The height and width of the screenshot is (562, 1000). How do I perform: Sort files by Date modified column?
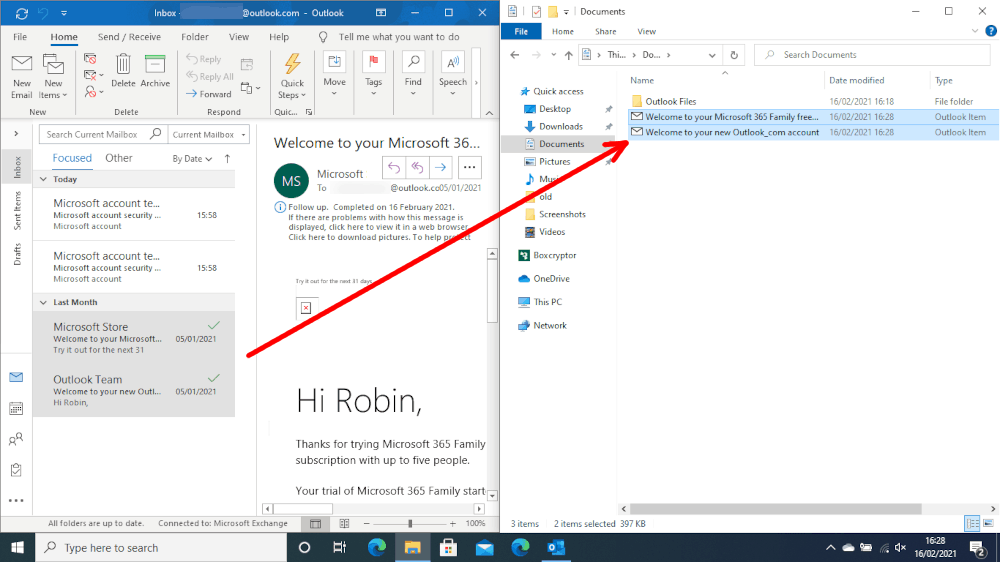[857, 80]
